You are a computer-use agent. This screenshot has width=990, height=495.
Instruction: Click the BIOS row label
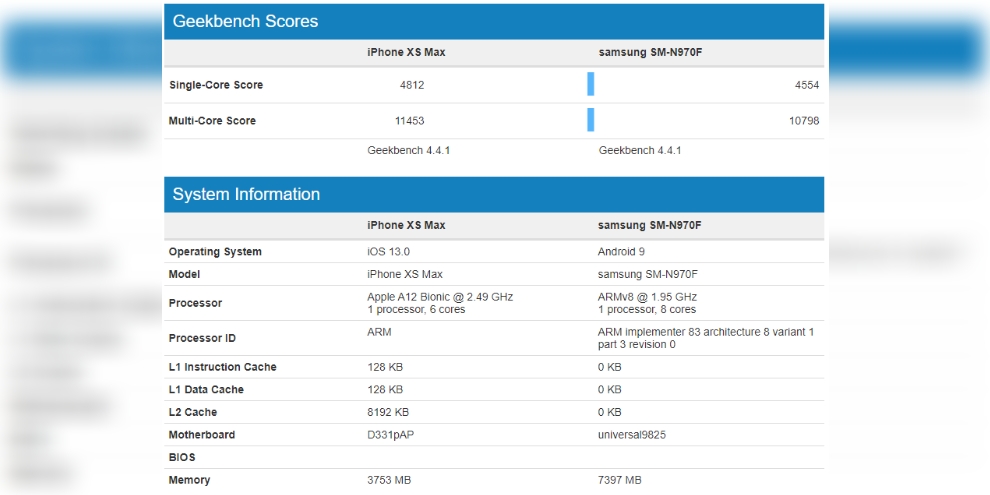[182, 457]
